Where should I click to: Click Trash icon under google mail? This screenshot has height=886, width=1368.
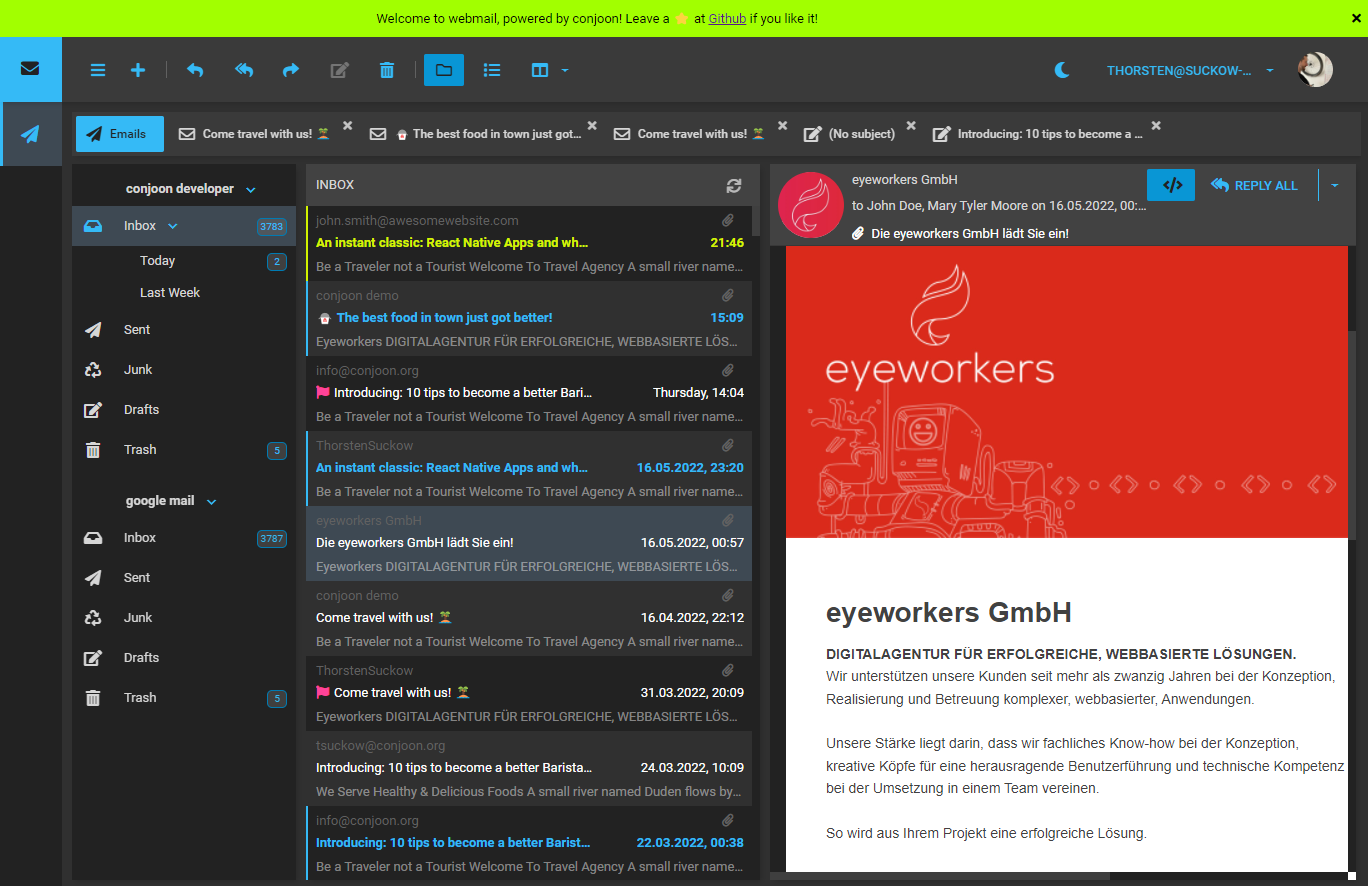pyautogui.click(x=93, y=698)
